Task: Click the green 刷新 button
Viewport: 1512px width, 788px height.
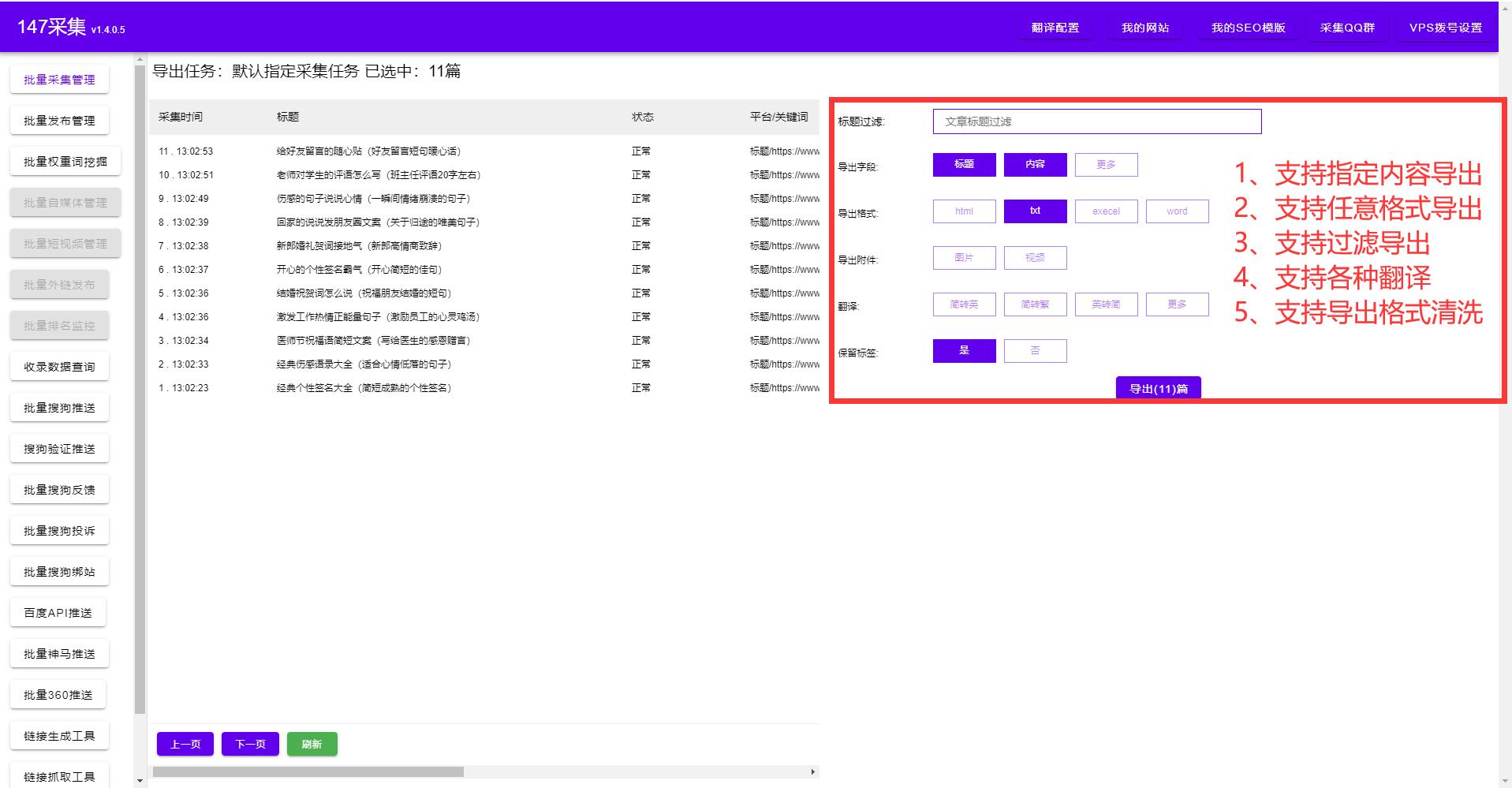Action: [x=312, y=743]
